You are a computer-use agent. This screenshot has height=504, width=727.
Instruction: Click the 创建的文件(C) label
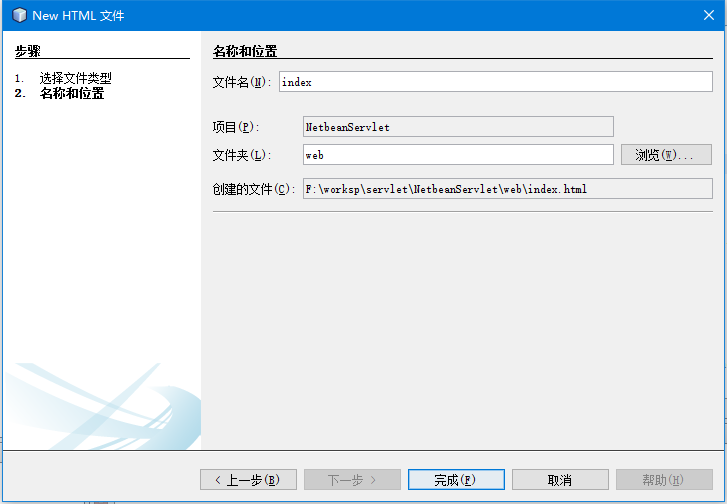(253, 189)
